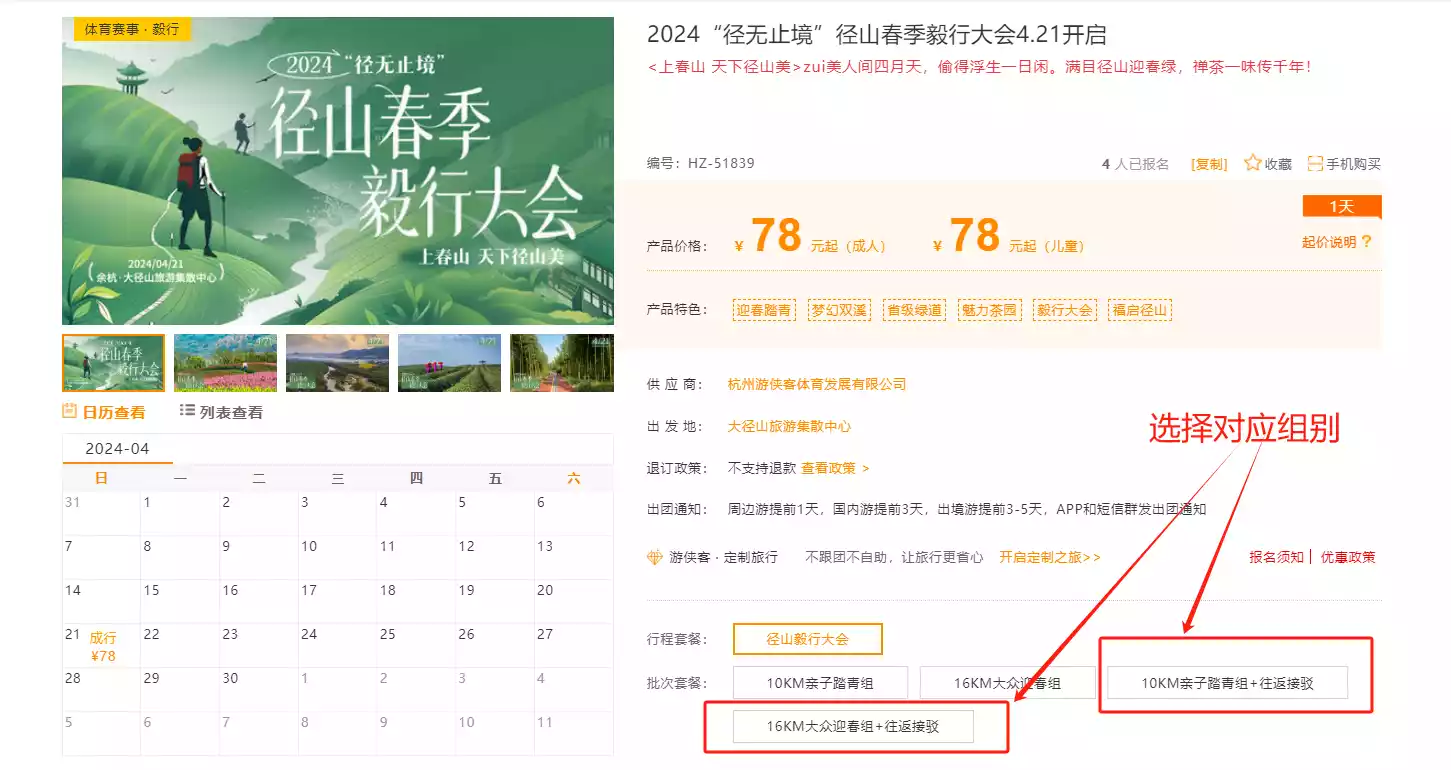Screen dimensions: 1451x770
Task: Click the mobile purchase (手机购买) icon
Action: point(1315,163)
